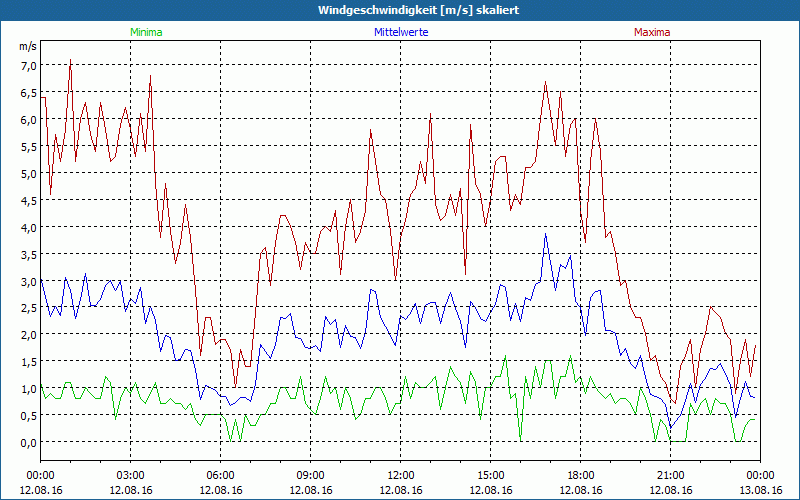The image size is (800, 500).
Task: Select the 03:00 time axis label
Action: 131,475
